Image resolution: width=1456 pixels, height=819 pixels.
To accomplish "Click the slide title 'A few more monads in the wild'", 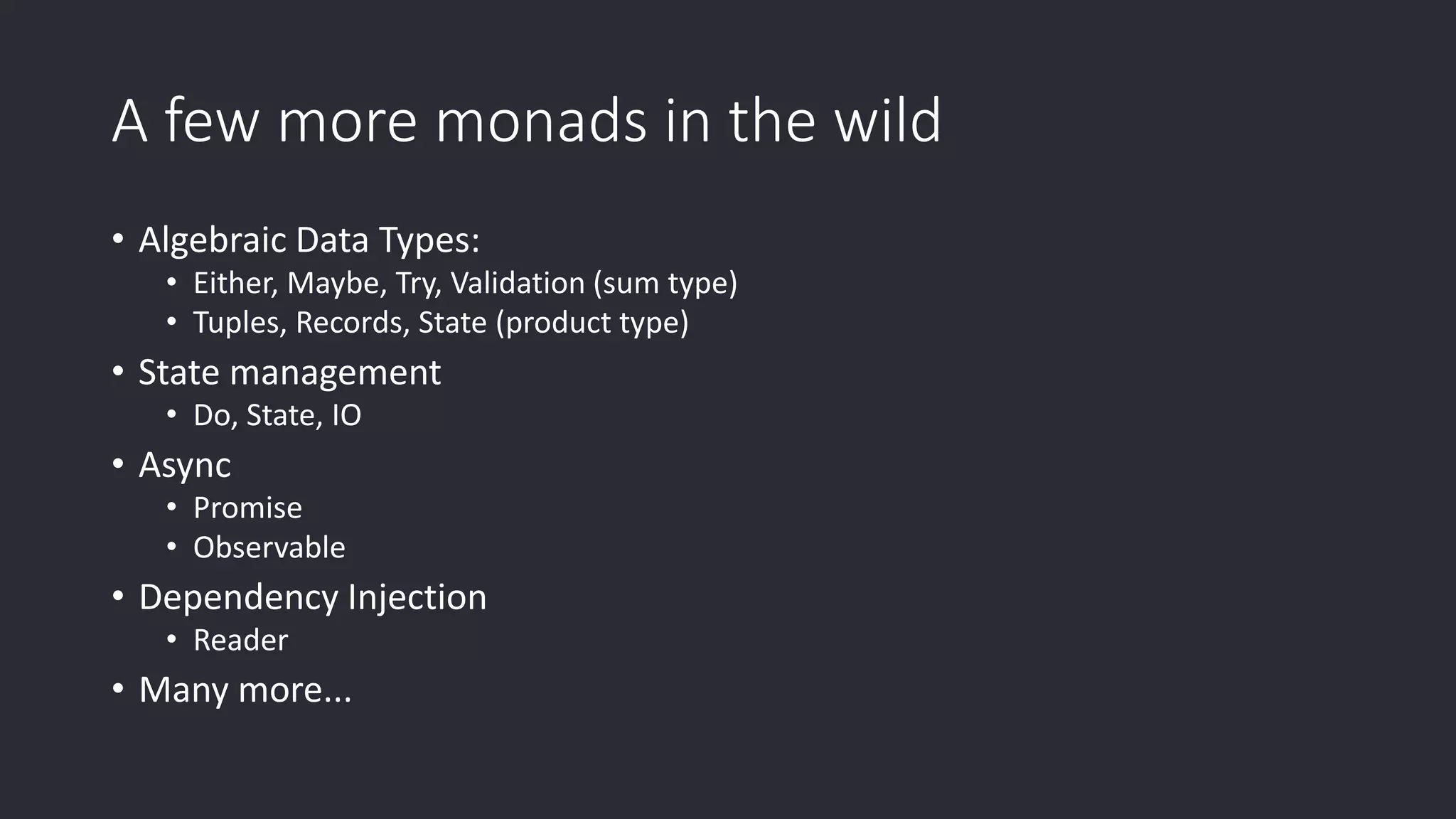I will pyautogui.click(x=527, y=121).
